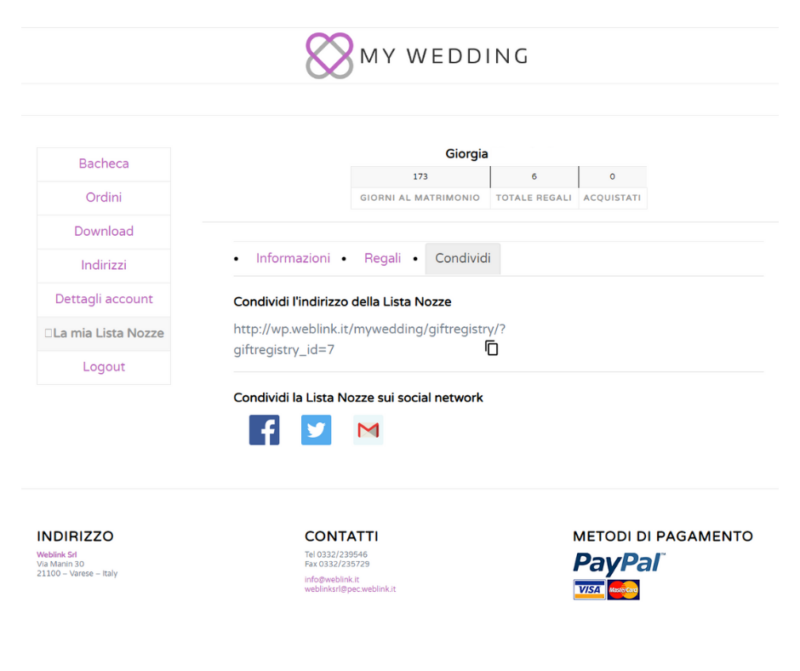This screenshot has width=800, height=671.
Task: Open the Download menu item
Action: pos(104,231)
